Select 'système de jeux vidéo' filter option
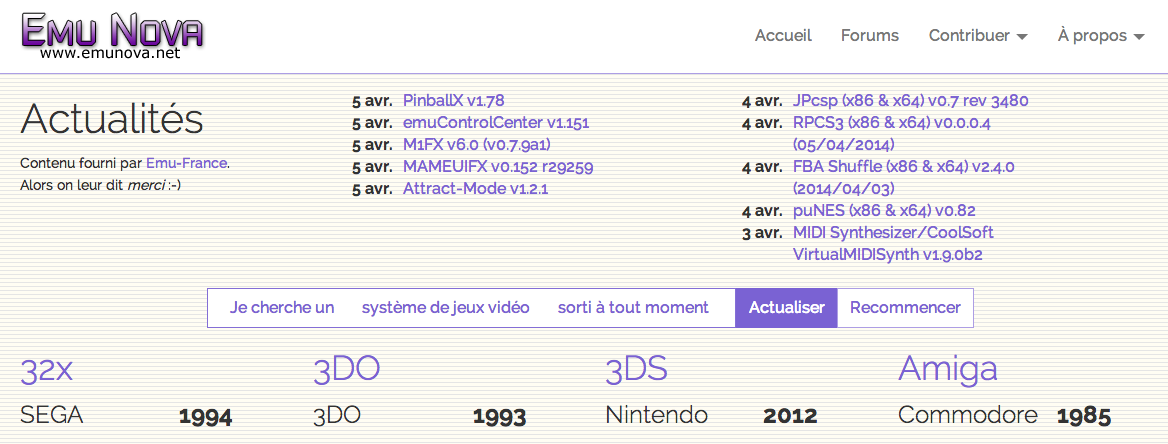This screenshot has height=444, width=1168. click(445, 308)
